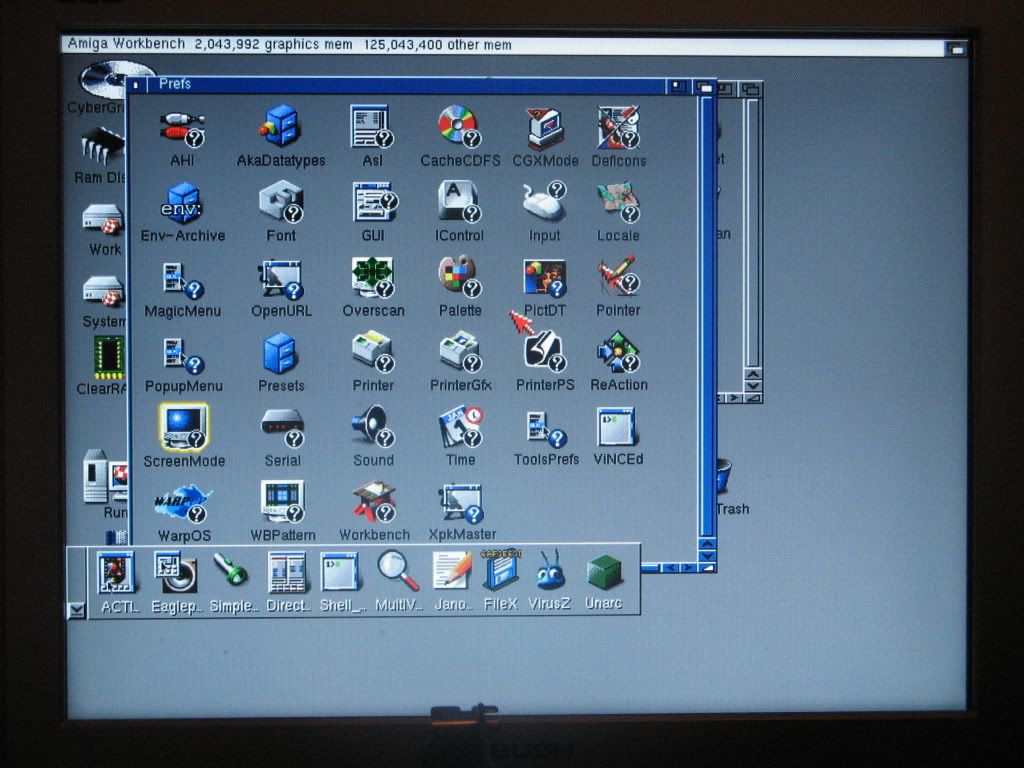Select the Time calendar clock icon
Image resolution: width=1024 pixels, height=768 pixels.
click(x=460, y=426)
